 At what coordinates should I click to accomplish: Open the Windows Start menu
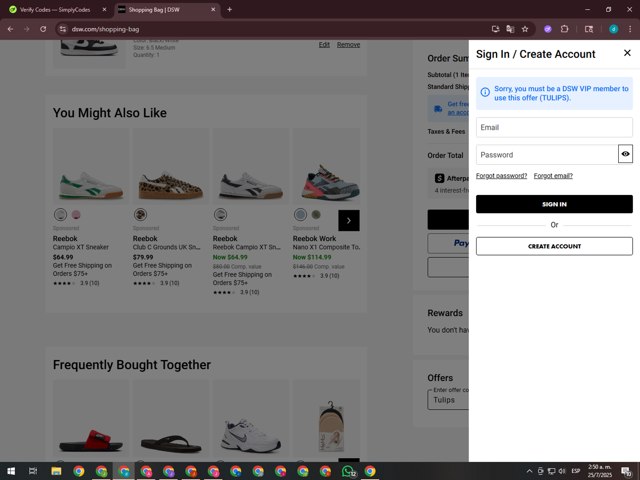pyautogui.click(x=11, y=471)
